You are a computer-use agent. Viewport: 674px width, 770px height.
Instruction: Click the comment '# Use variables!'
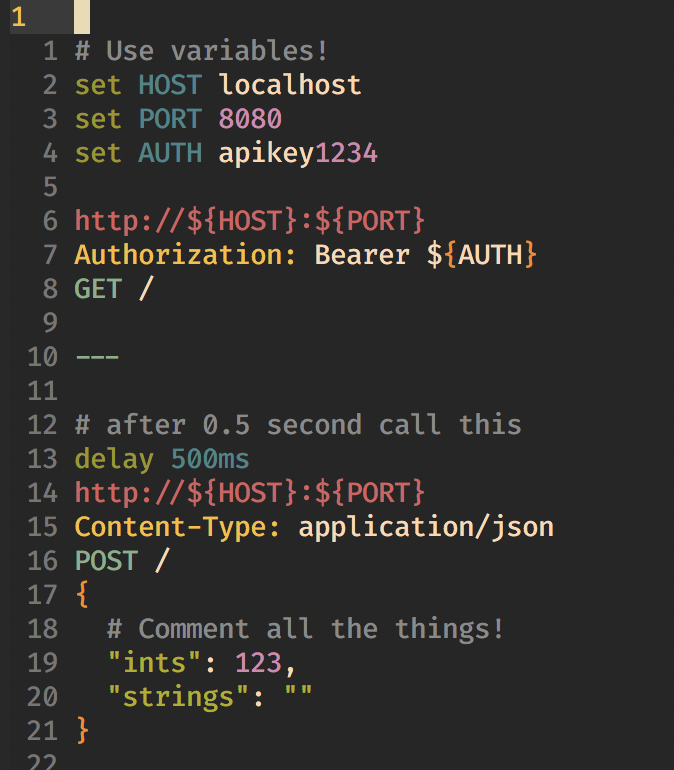201,51
